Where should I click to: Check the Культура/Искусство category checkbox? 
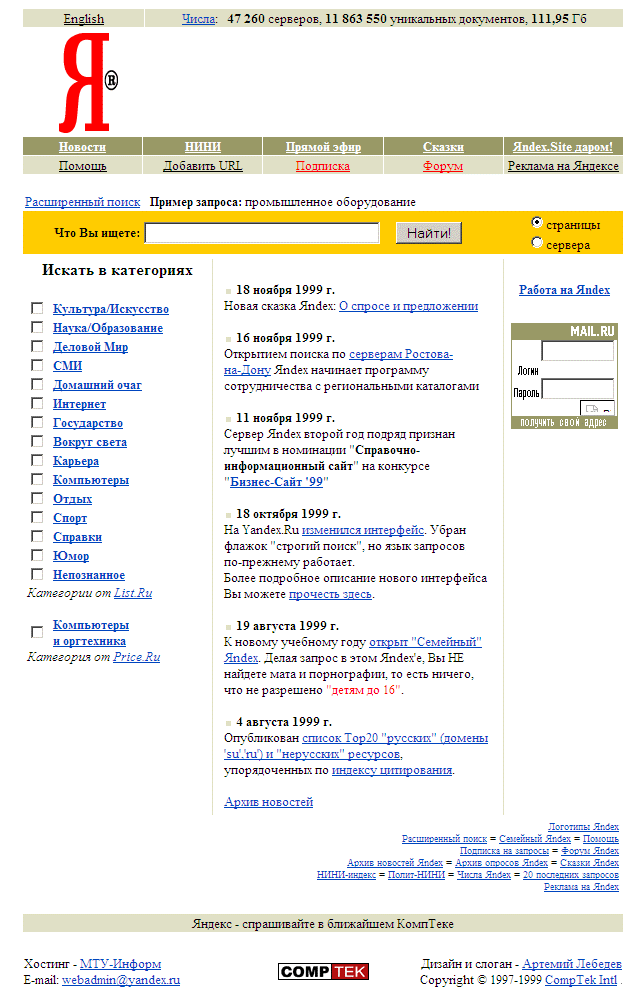pyautogui.click(x=37, y=309)
